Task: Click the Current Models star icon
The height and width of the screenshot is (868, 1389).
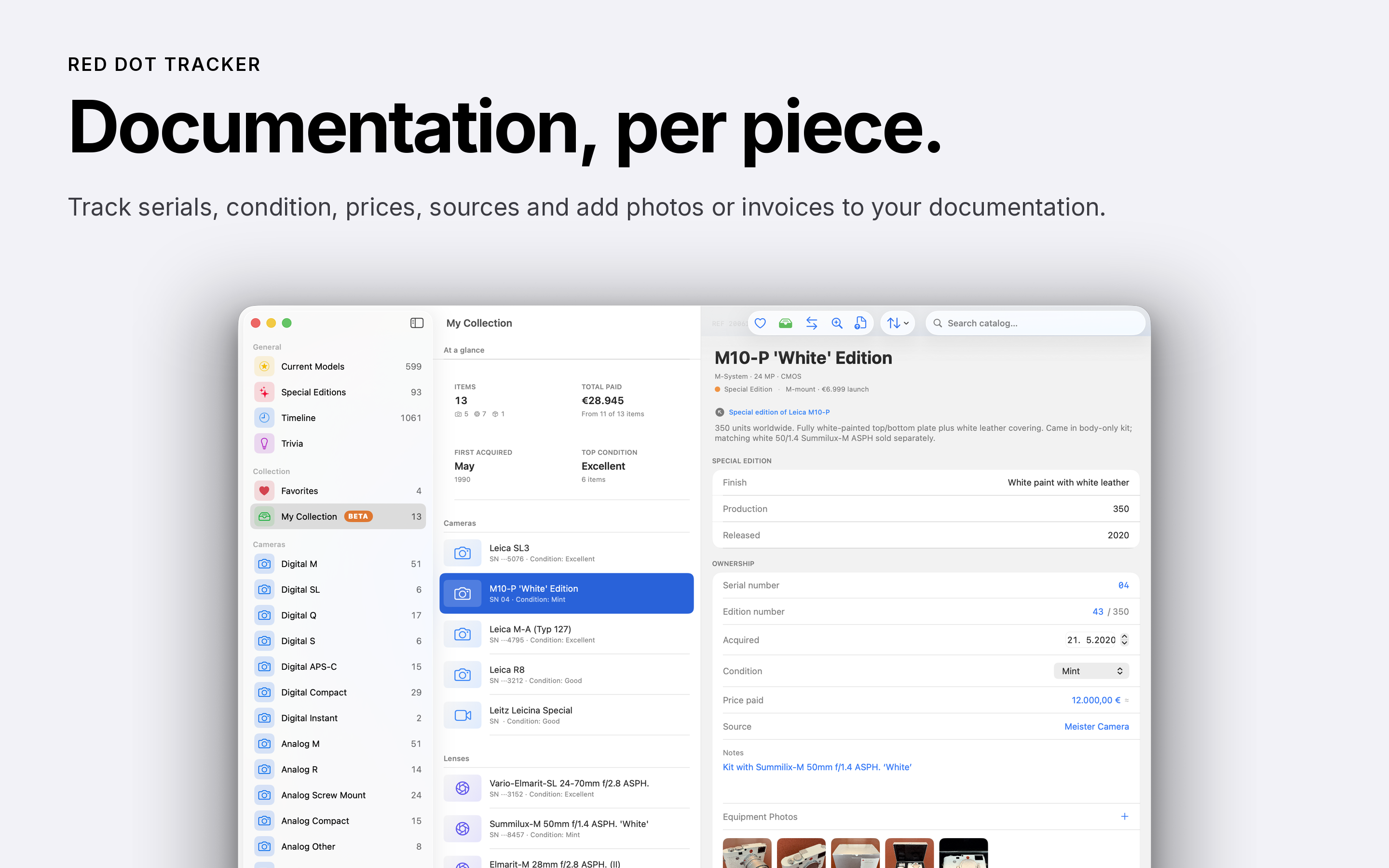Action: 264,366
